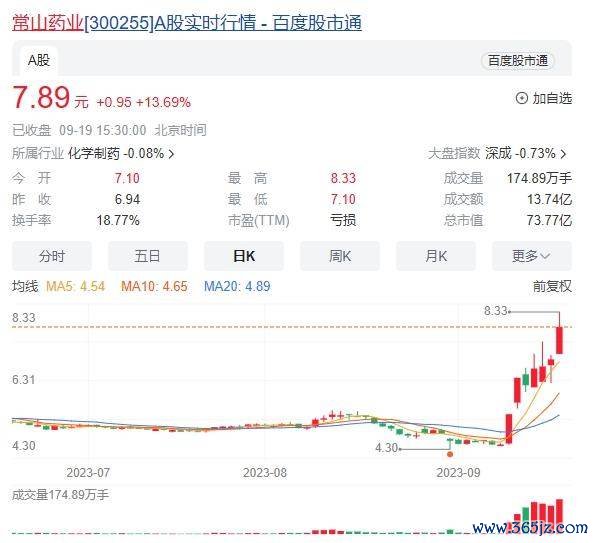
Task: Click the green volume bar in September
Action: click(x=526, y=520)
